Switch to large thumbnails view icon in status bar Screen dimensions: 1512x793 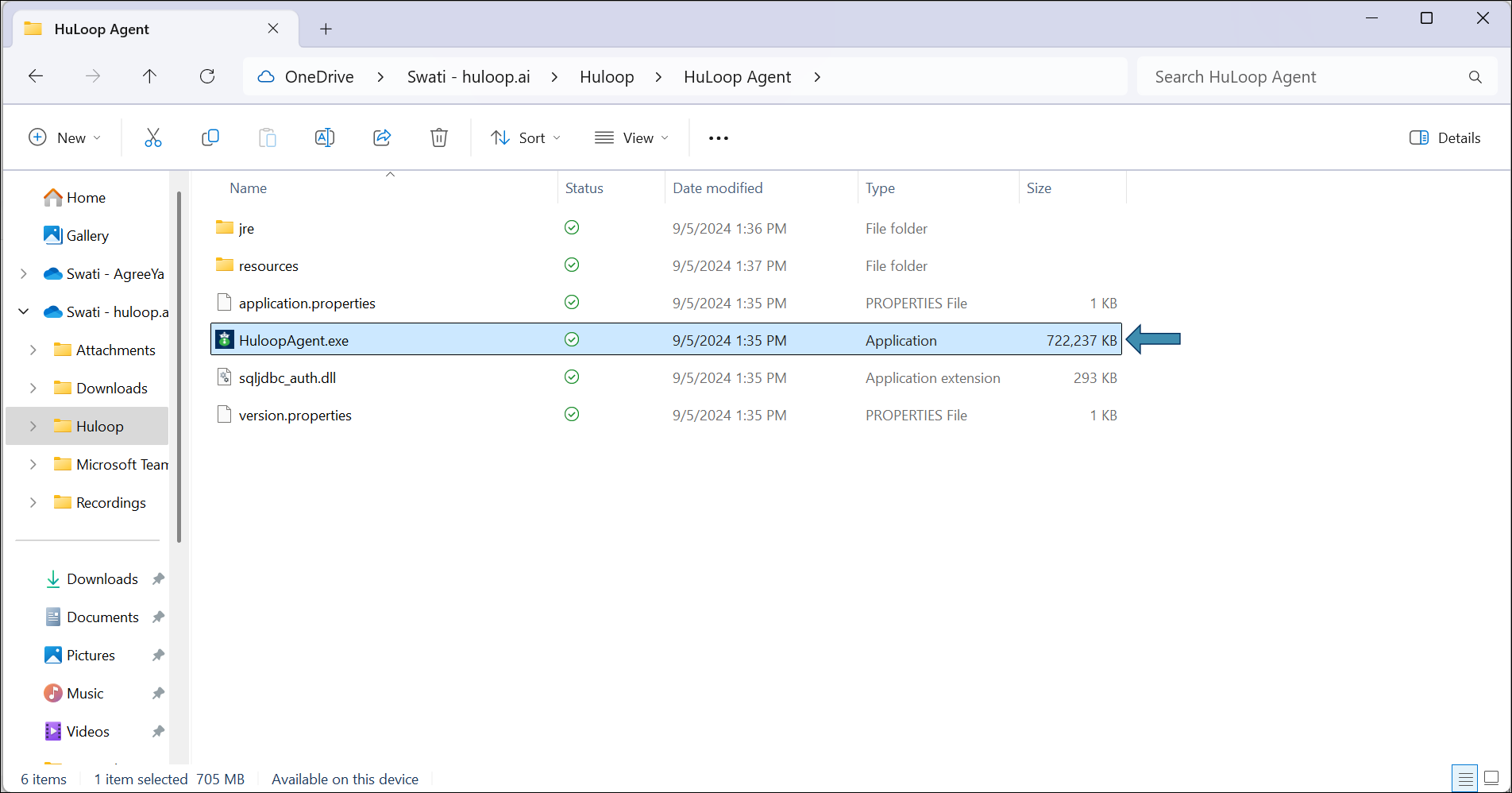point(1492,778)
